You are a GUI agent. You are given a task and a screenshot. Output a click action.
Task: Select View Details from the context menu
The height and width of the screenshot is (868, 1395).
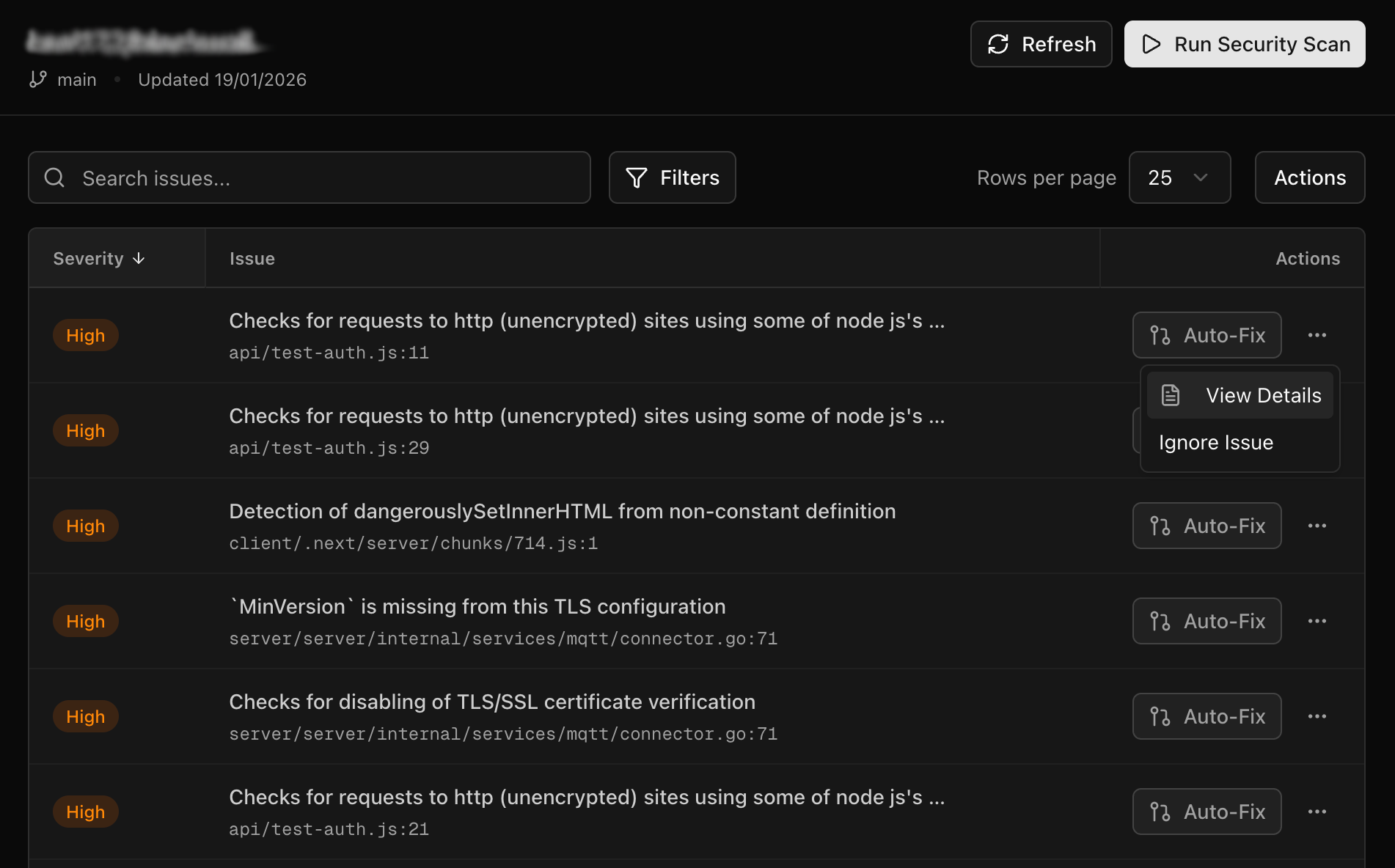coord(1262,395)
